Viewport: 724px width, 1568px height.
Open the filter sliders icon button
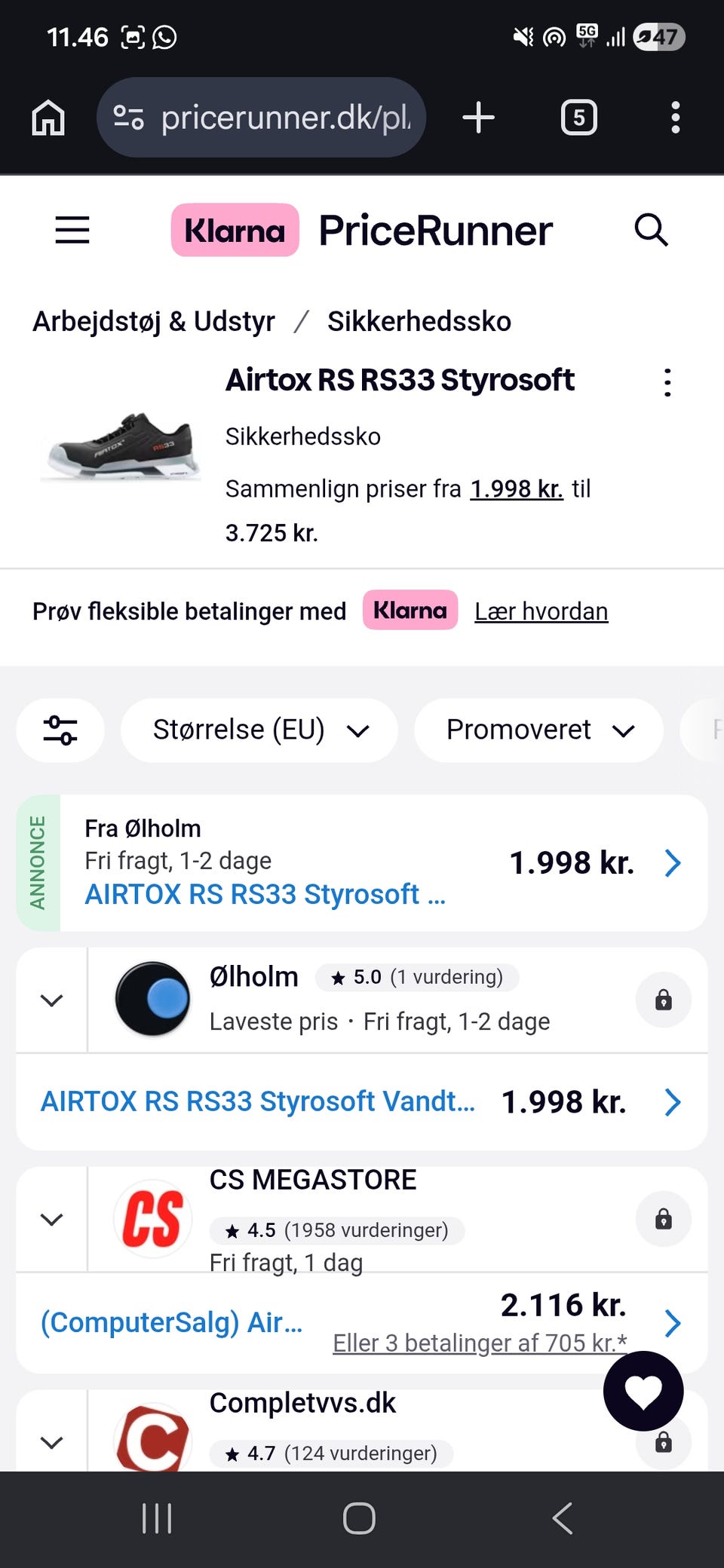pos(60,730)
